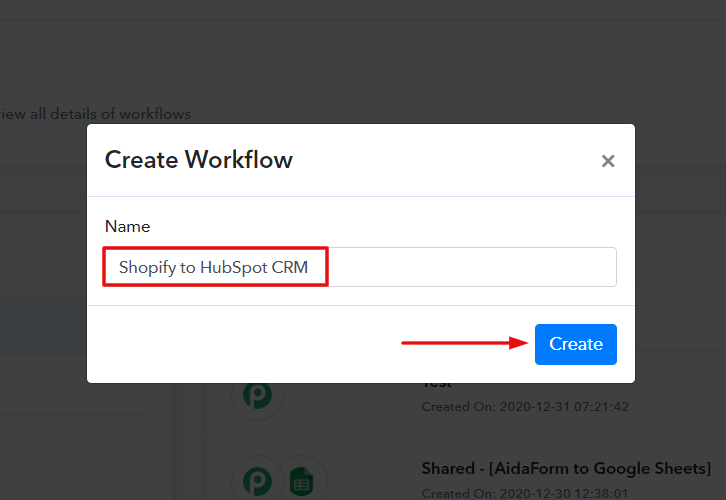Click the Pabbly icon beside the 2020-12-31 workflow

tap(257, 395)
